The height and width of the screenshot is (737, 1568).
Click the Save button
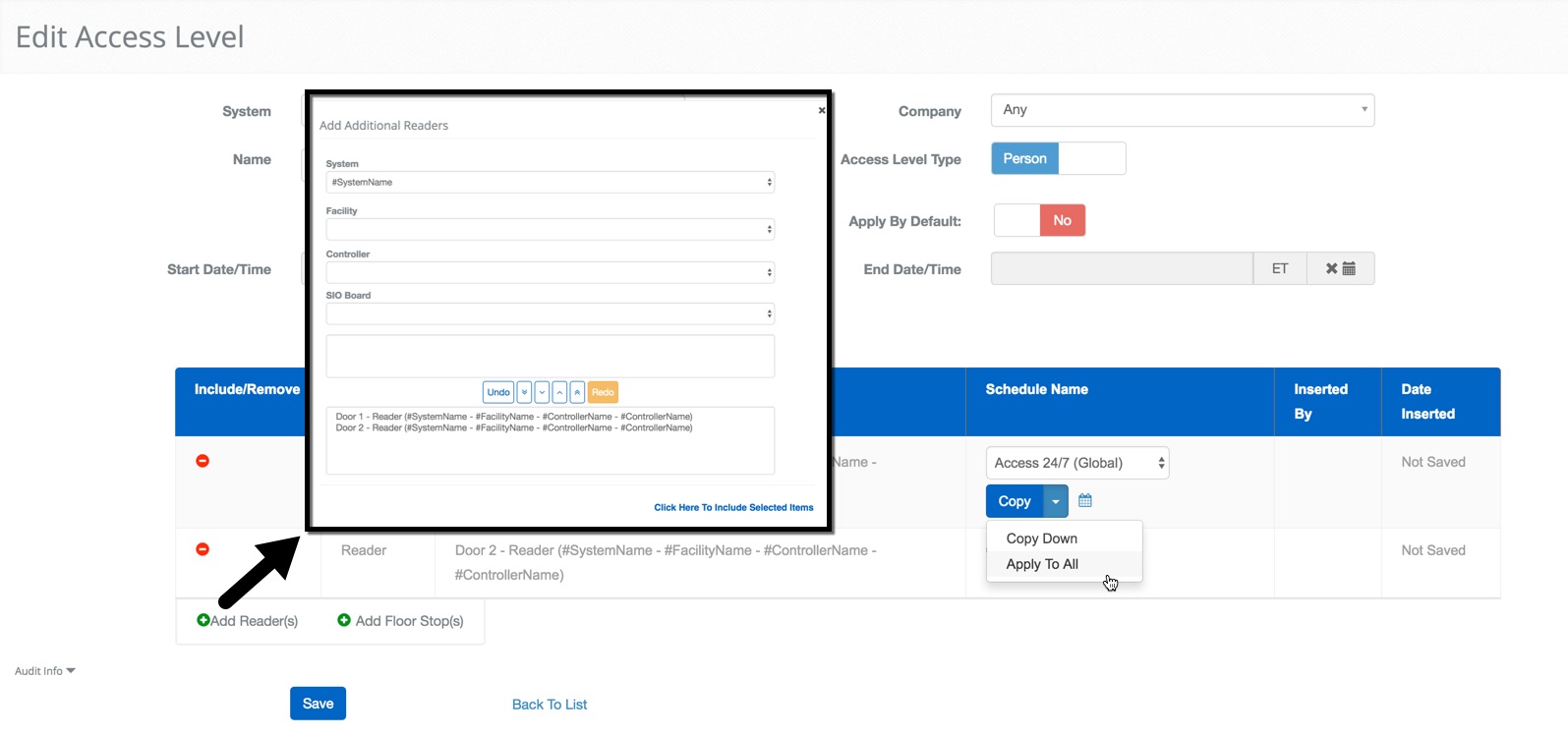click(x=318, y=704)
